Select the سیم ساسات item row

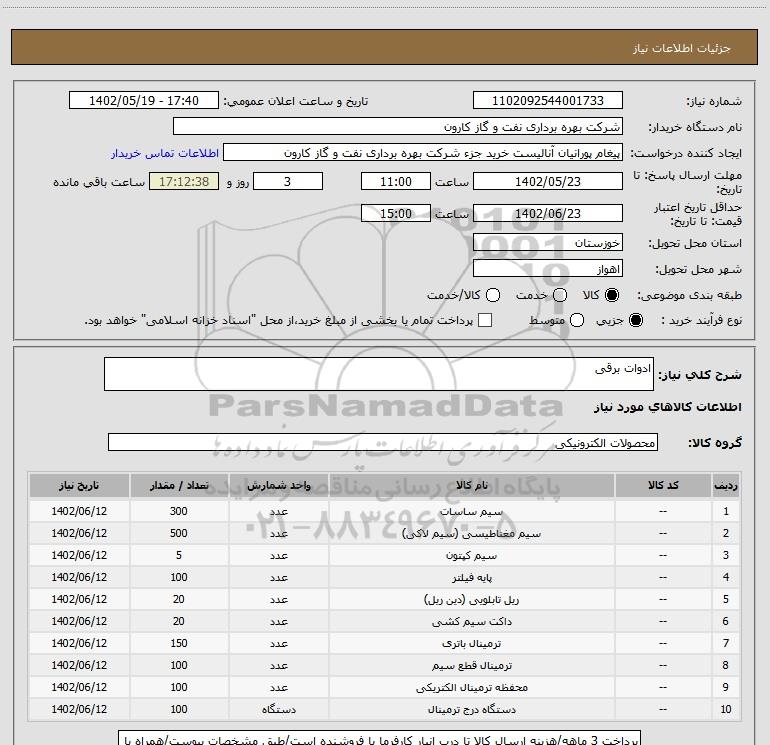tap(385, 511)
